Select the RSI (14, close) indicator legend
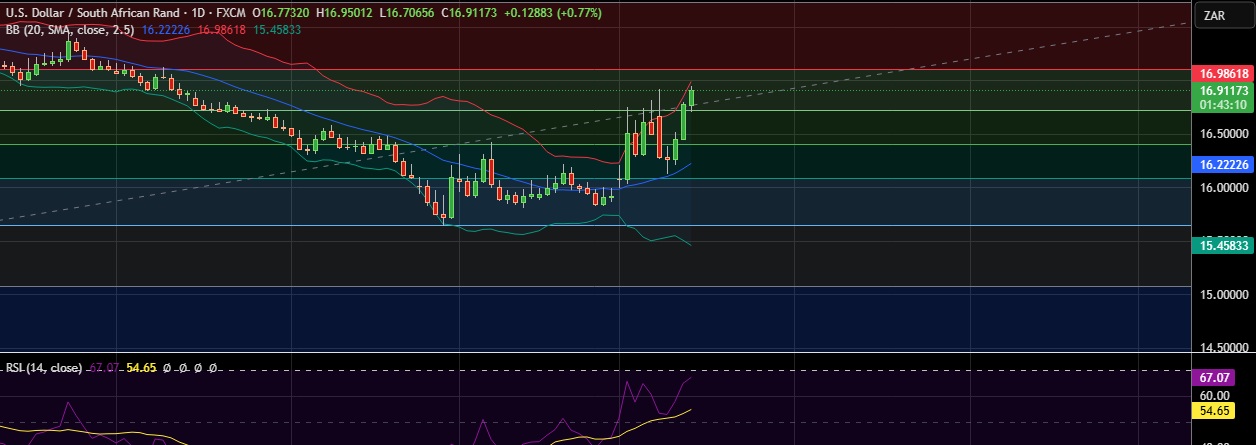The width and height of the screenshot is (1256, 445). (x=44, y=368)
